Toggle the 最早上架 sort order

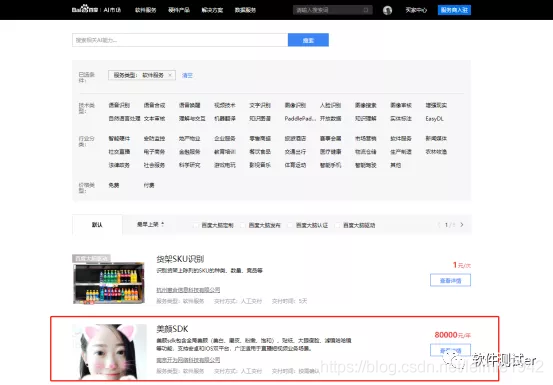click(x=150, y=224)
